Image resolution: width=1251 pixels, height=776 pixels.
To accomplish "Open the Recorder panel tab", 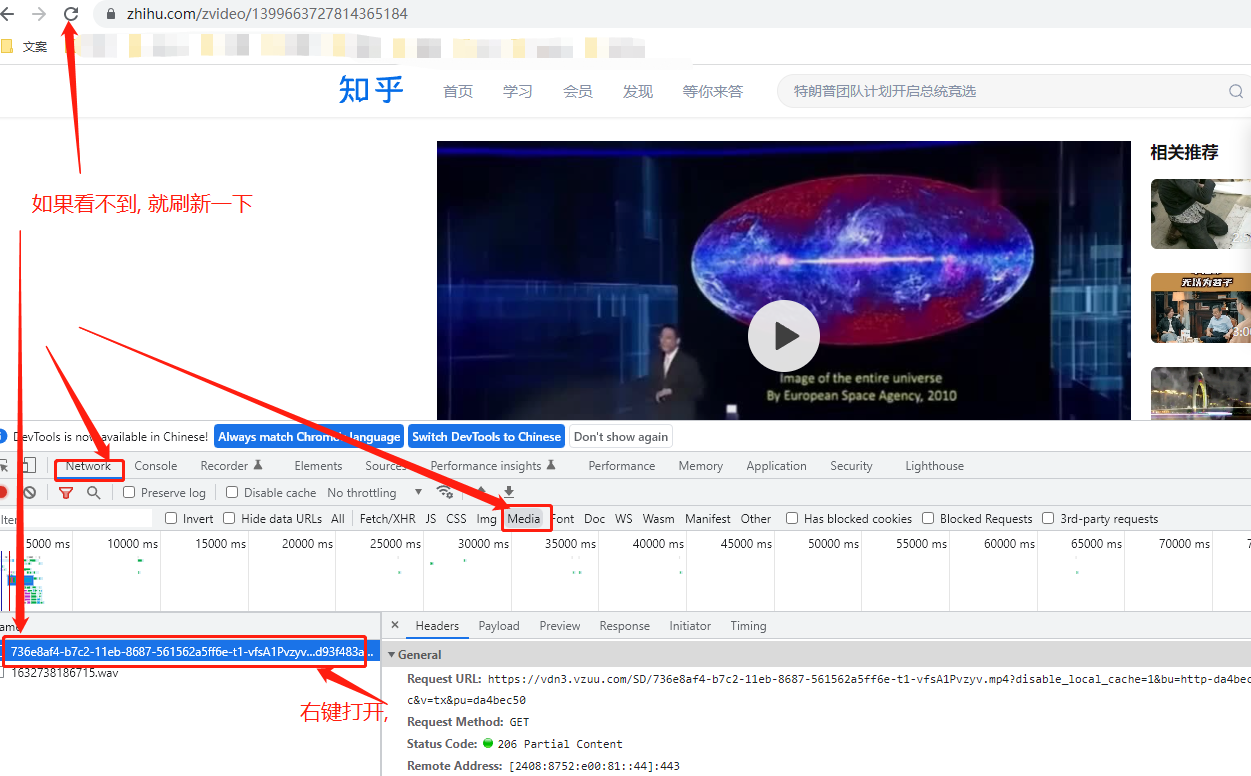I will coord(231,466).
